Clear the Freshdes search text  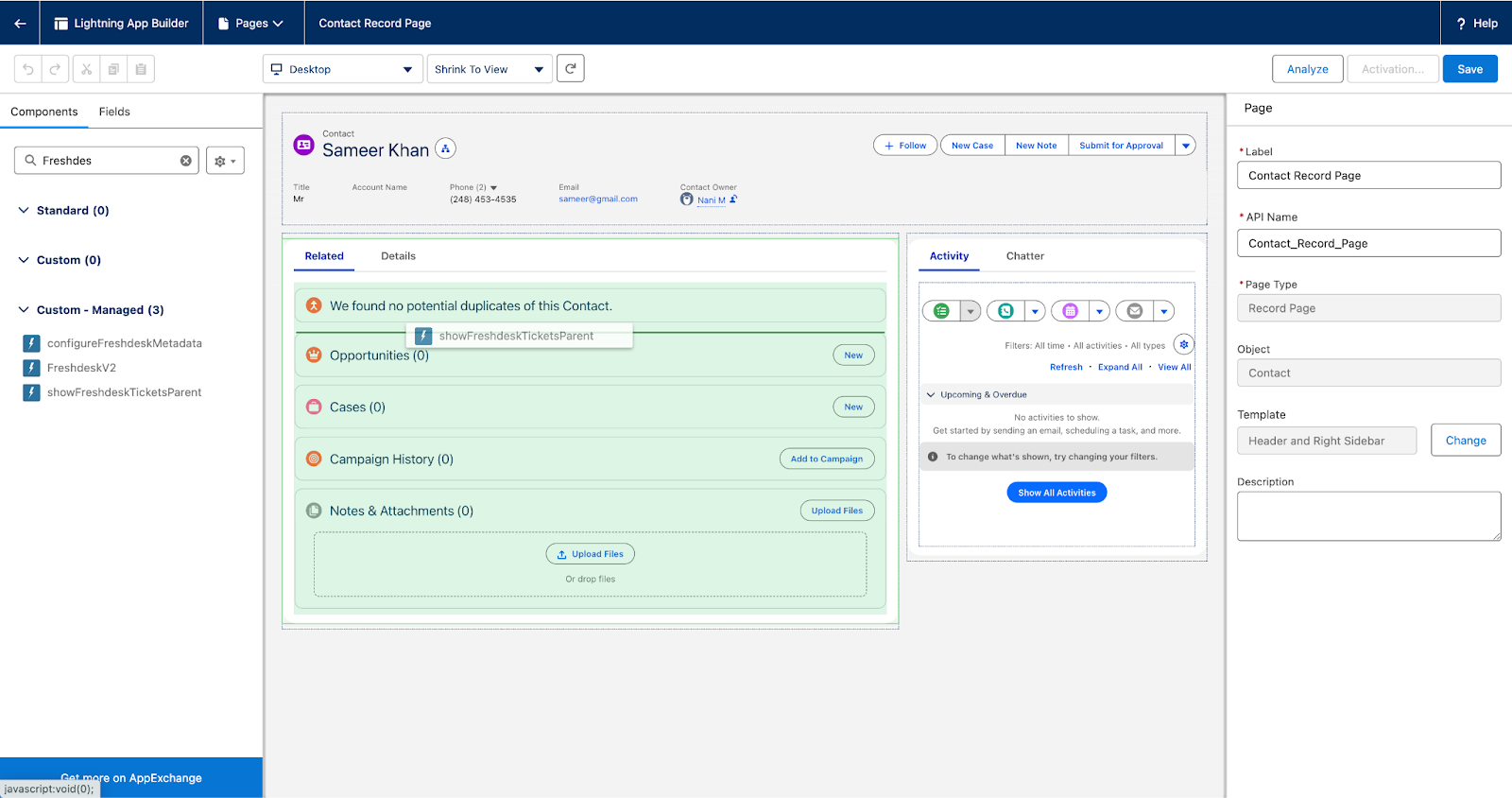click(x=186, y=161)
